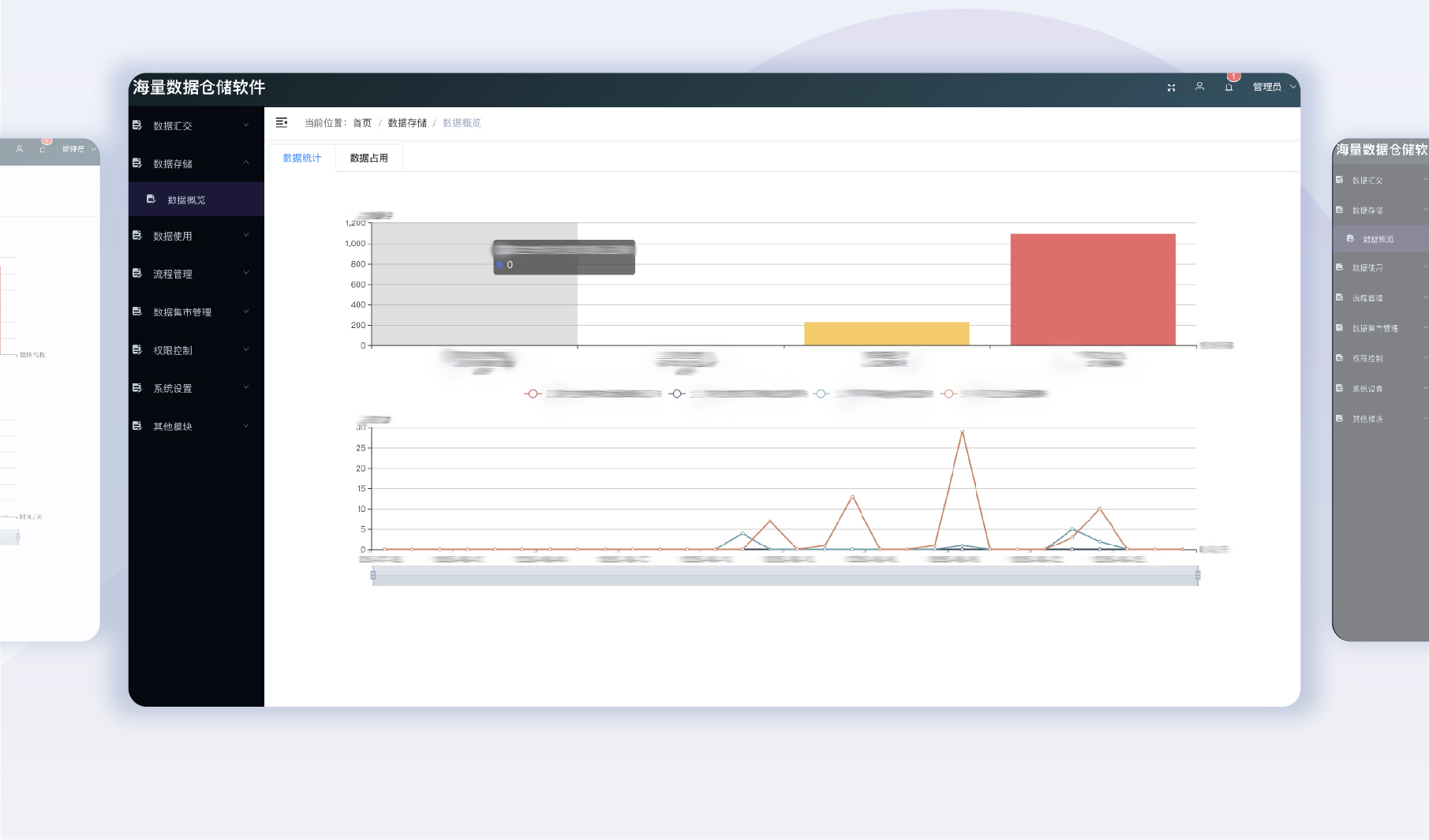The width and height of the screenshot is (1429, 840).
Task: Toggle the dark second legend series marker
Action: click(x=676, y=394)
